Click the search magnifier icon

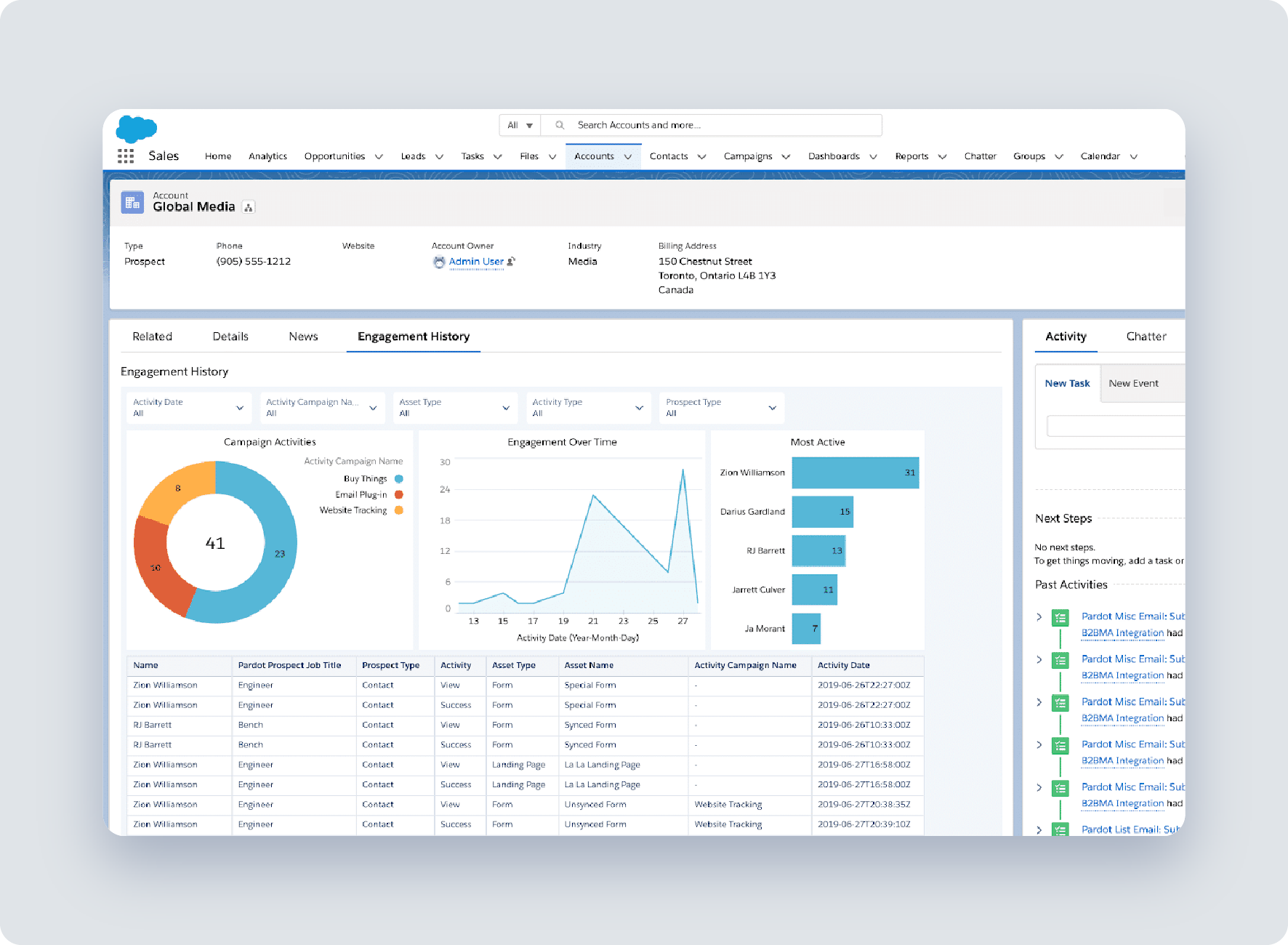pos(558,124)
